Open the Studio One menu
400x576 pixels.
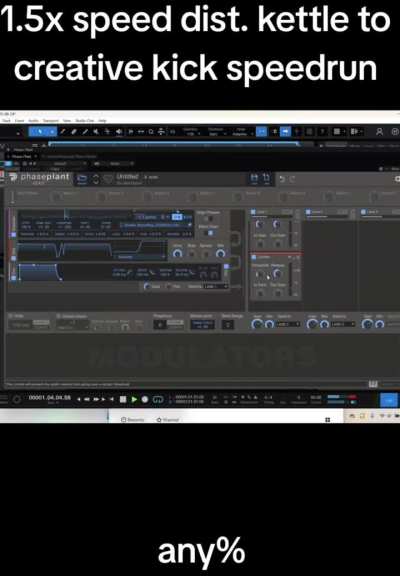84,120
